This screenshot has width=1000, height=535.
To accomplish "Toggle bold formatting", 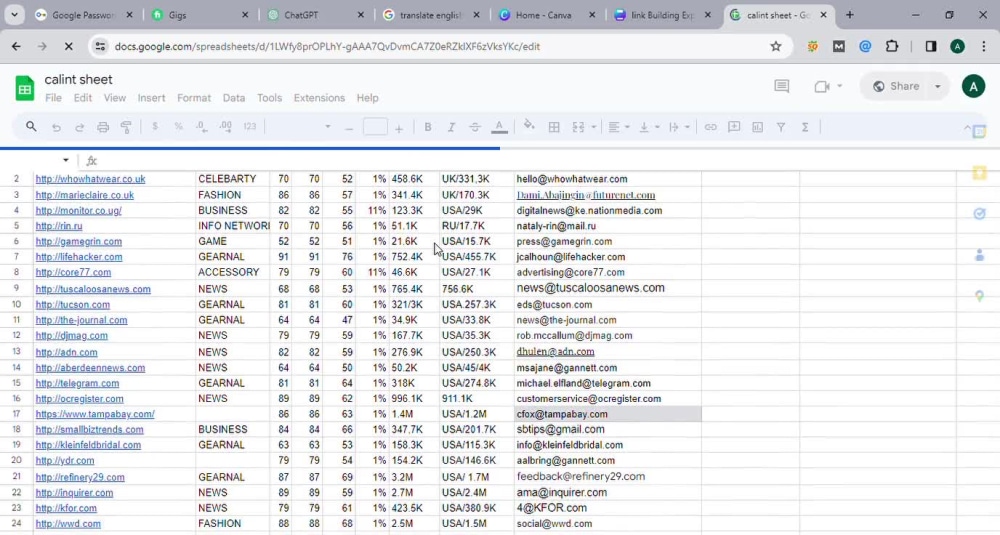I will point(428,127).
